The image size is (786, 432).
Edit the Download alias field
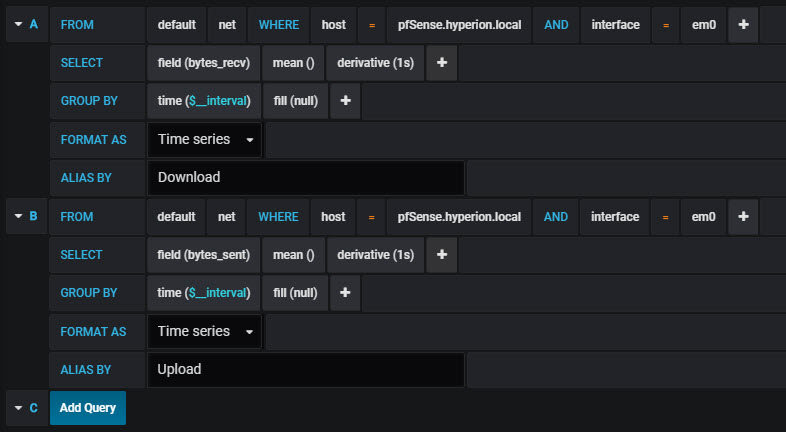coord(306,177)
